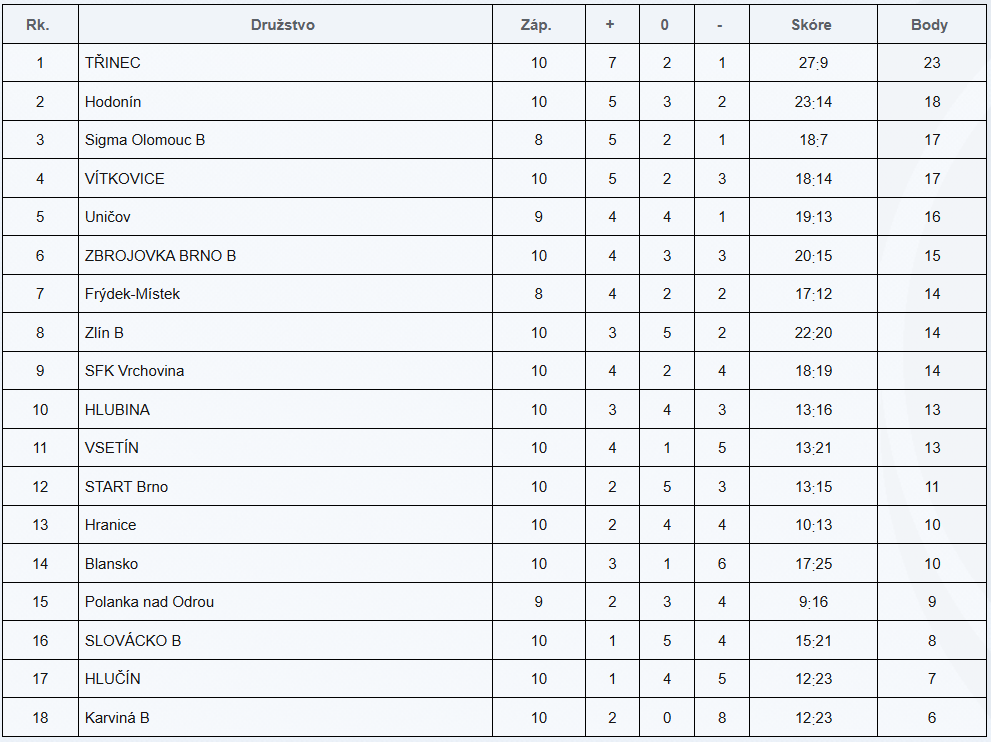Viewport: 991px width, 742px height.
Task: Open the TŘINEC team entry
Action: point(113,63)
